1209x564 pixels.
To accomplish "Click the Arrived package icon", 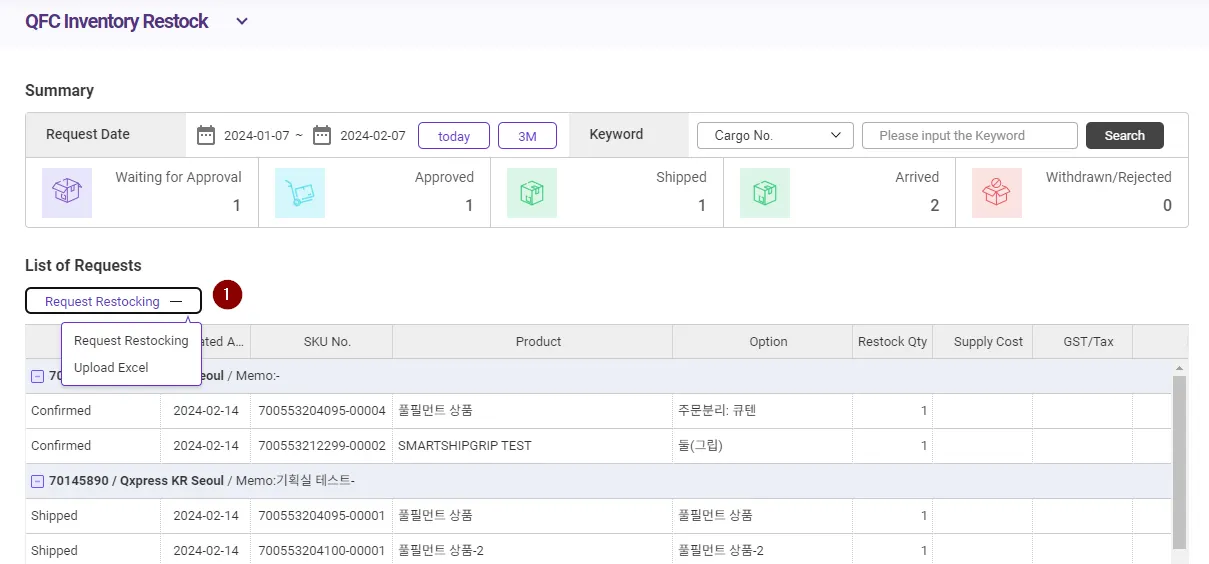I will (x=765, y=192).
